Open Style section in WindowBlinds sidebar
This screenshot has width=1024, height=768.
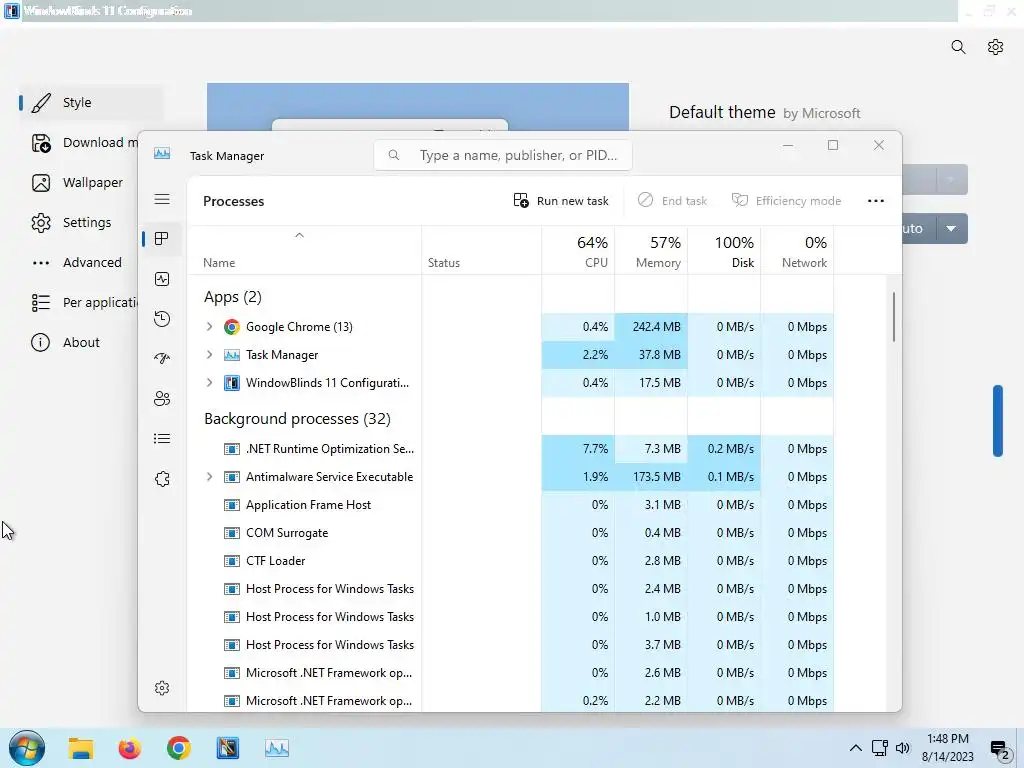(x=91, y=103)
